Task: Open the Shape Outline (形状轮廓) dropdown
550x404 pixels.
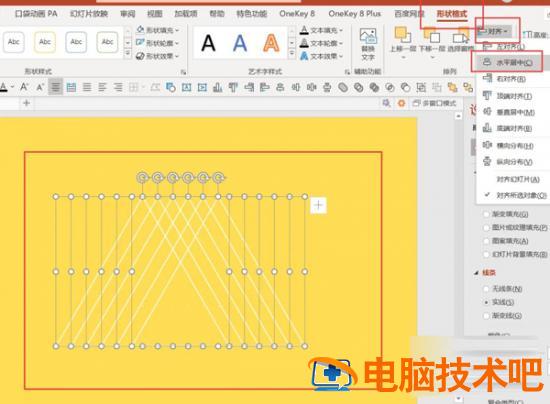Action: 157,43
